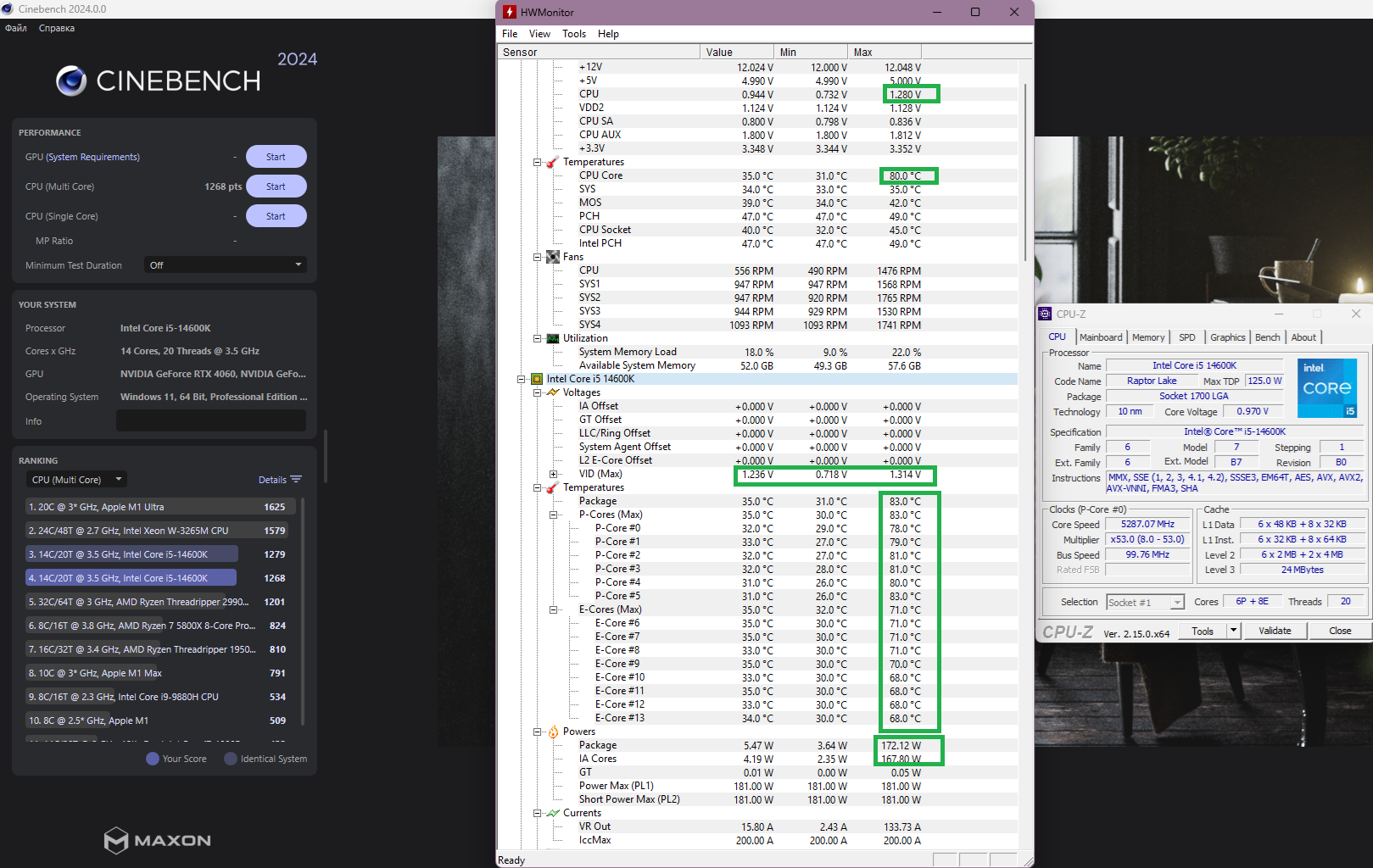1373x868 pixels.
Task: Click the MAXON logo in Cinebench
Action: tap(158, 840)
